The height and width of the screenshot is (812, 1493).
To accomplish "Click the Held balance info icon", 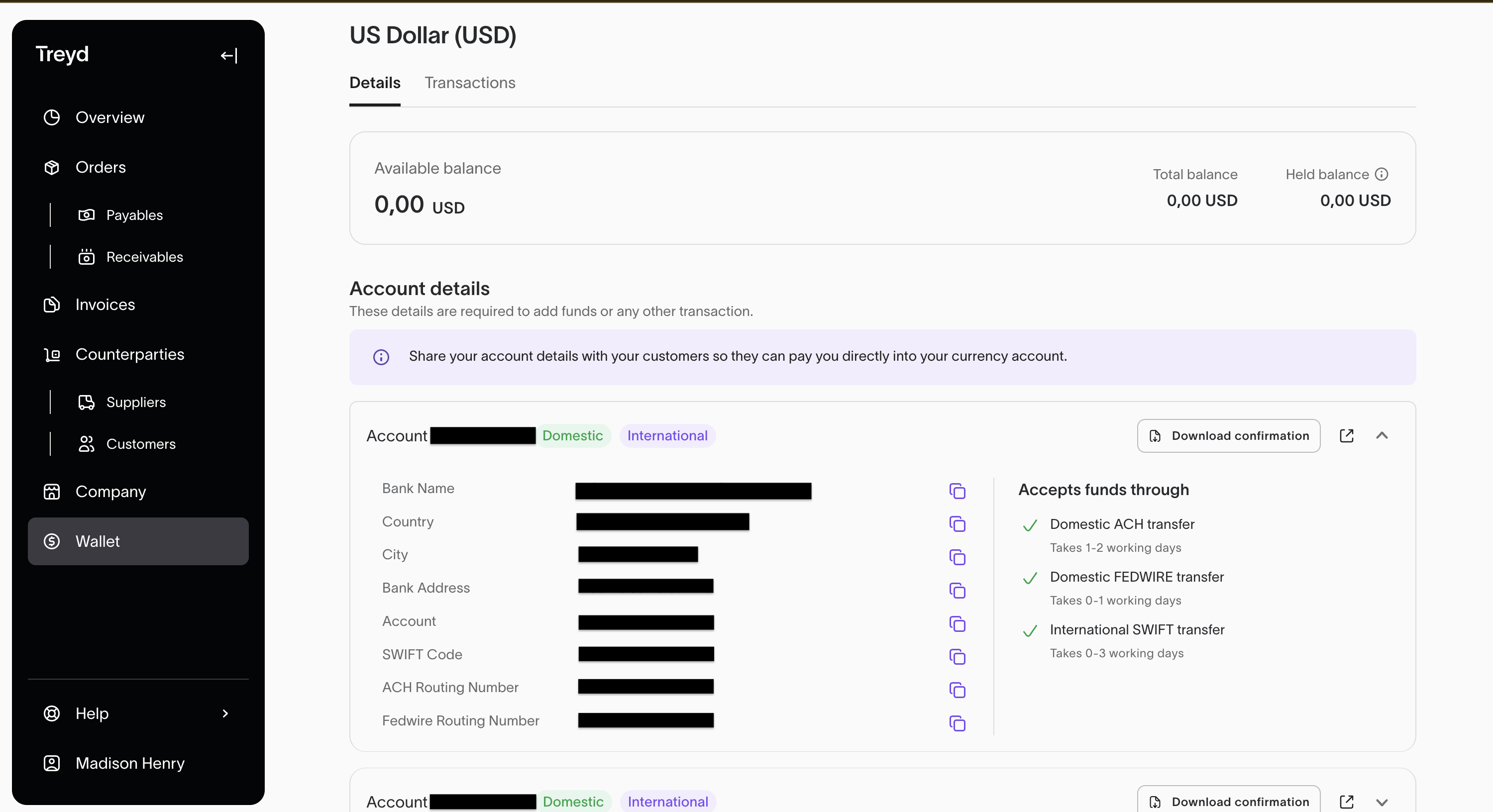I will [1382, 175].
